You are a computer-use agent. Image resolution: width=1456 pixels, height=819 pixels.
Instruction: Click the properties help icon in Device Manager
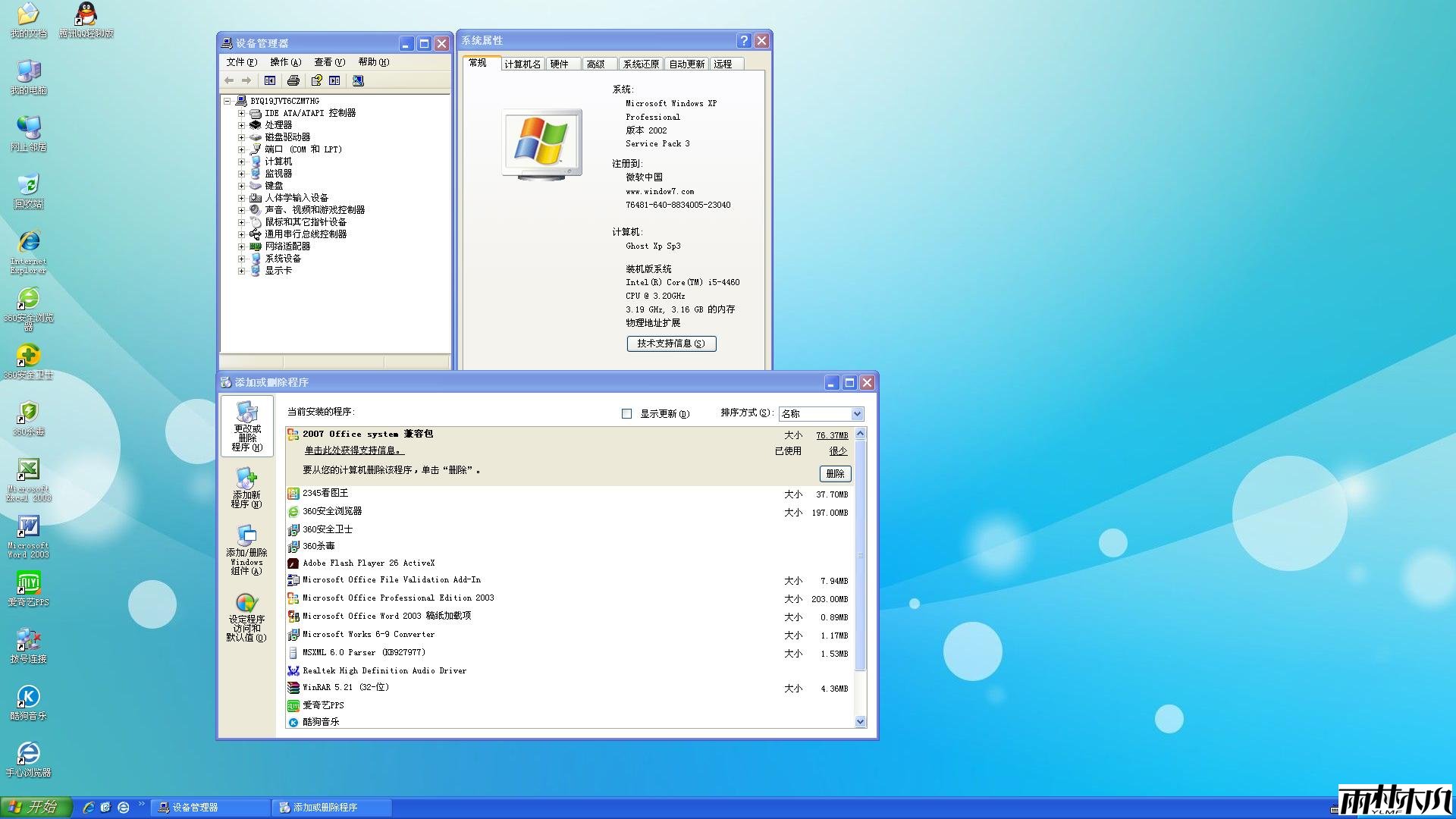tap(316, 80)
